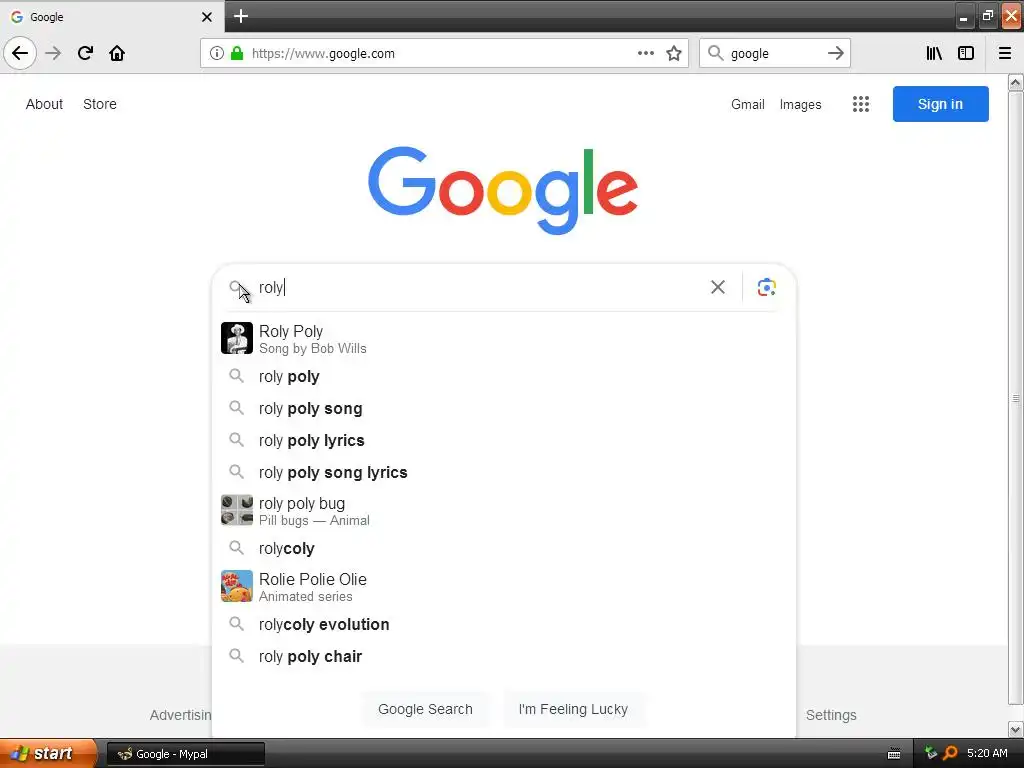Close the Google tab
The width and height of the screenshot is (1024, 768).
(206, 17)
